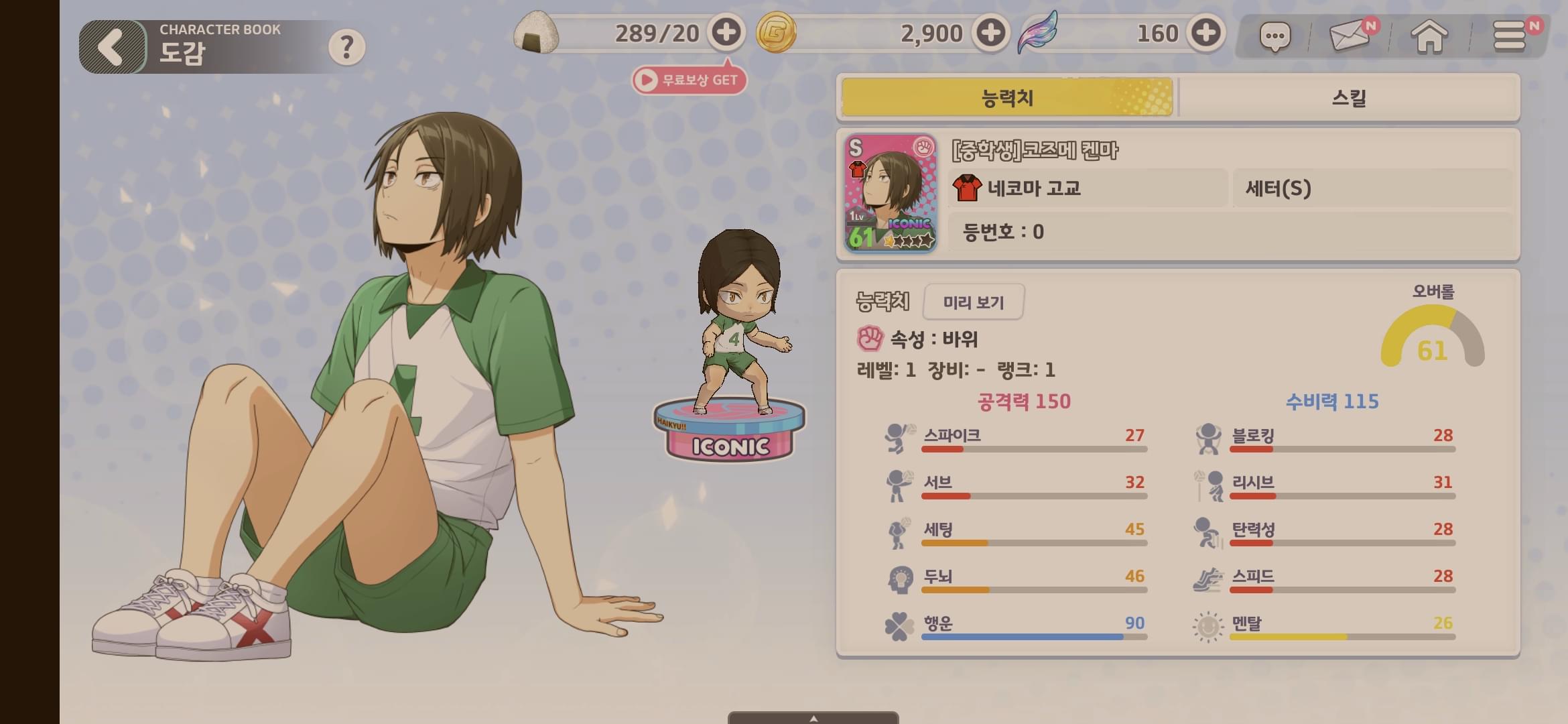Image resolution: width=1568 pixels, height=724 pixels.
Task: Select the S-rank Kenma character card
Action: coord(891,193)
